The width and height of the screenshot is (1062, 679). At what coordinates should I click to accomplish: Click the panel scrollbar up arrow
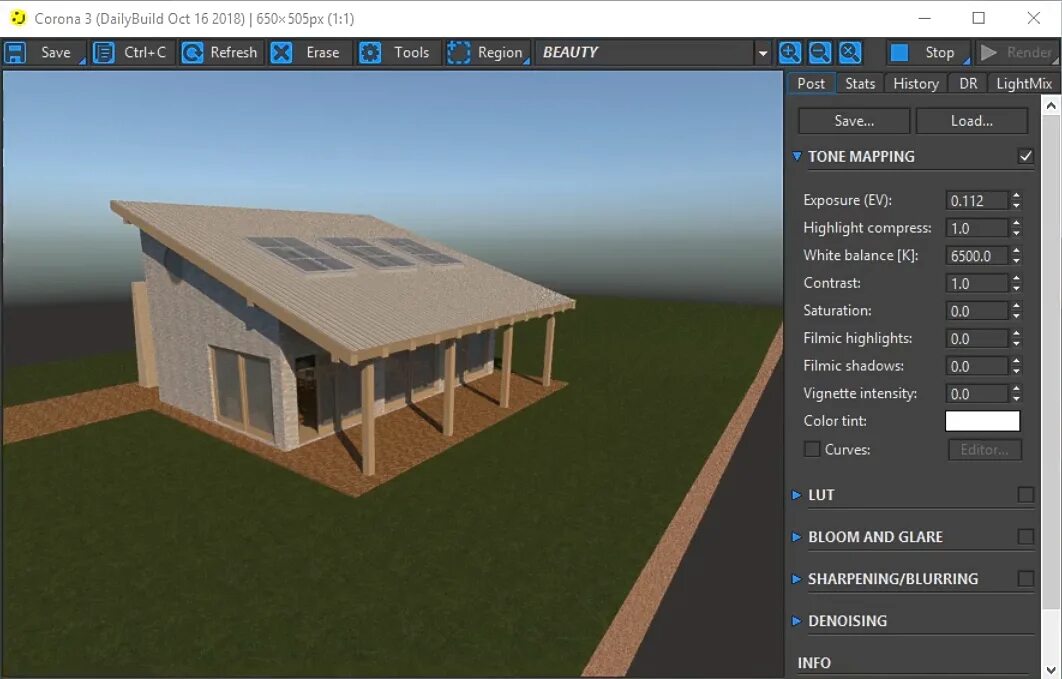pyautogui.click(x=1050, y=106)
